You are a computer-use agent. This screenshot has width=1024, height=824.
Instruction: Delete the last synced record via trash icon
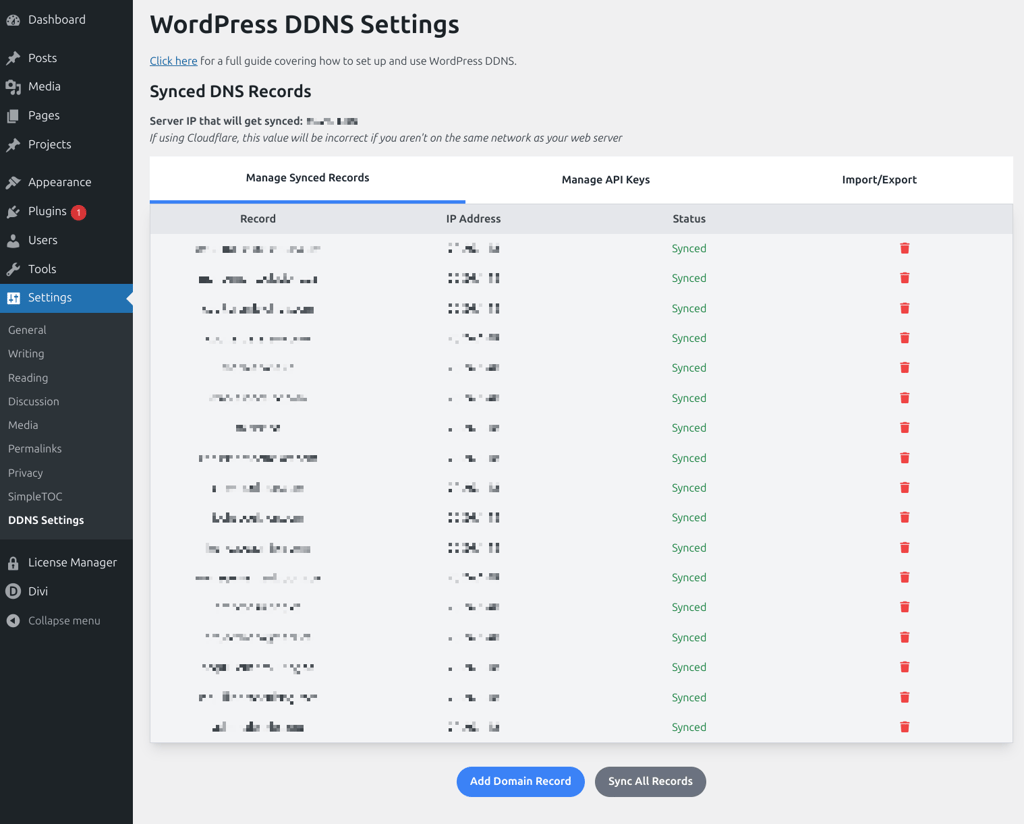904,727
